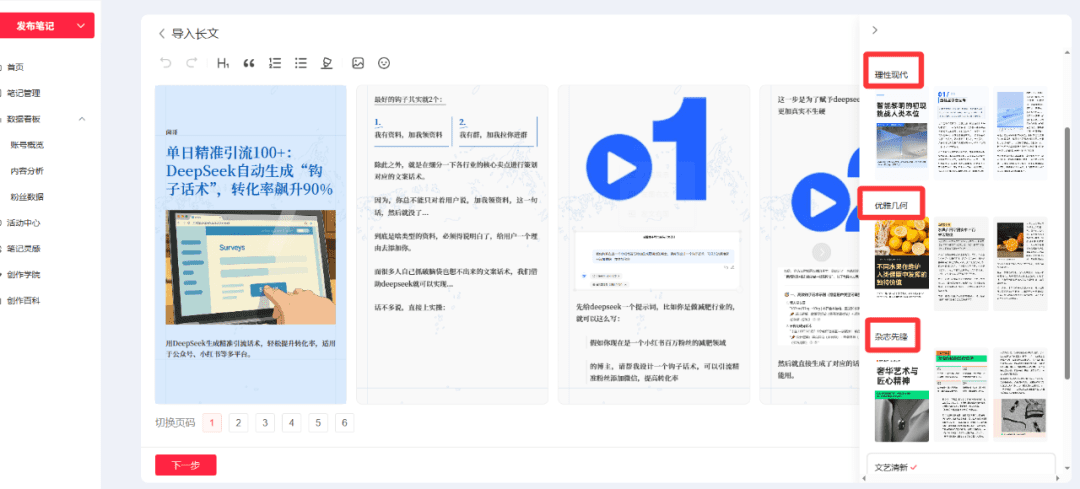Select 内容分析 under 数据看板
This screenshot has width=1080, height=489.
pyautogui.click(x=27, y=171)
